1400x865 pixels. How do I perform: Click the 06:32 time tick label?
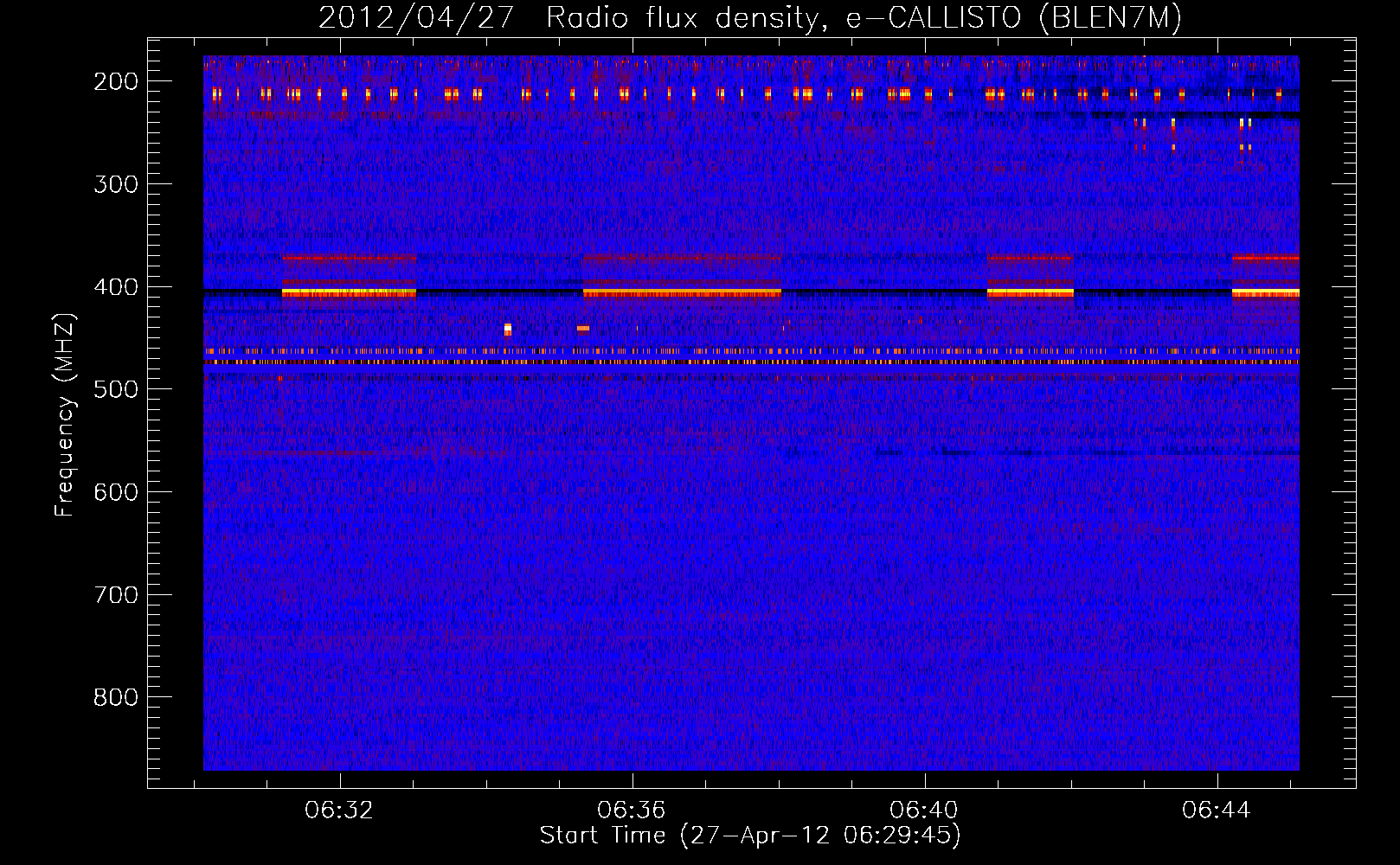(x=340, y=810)
